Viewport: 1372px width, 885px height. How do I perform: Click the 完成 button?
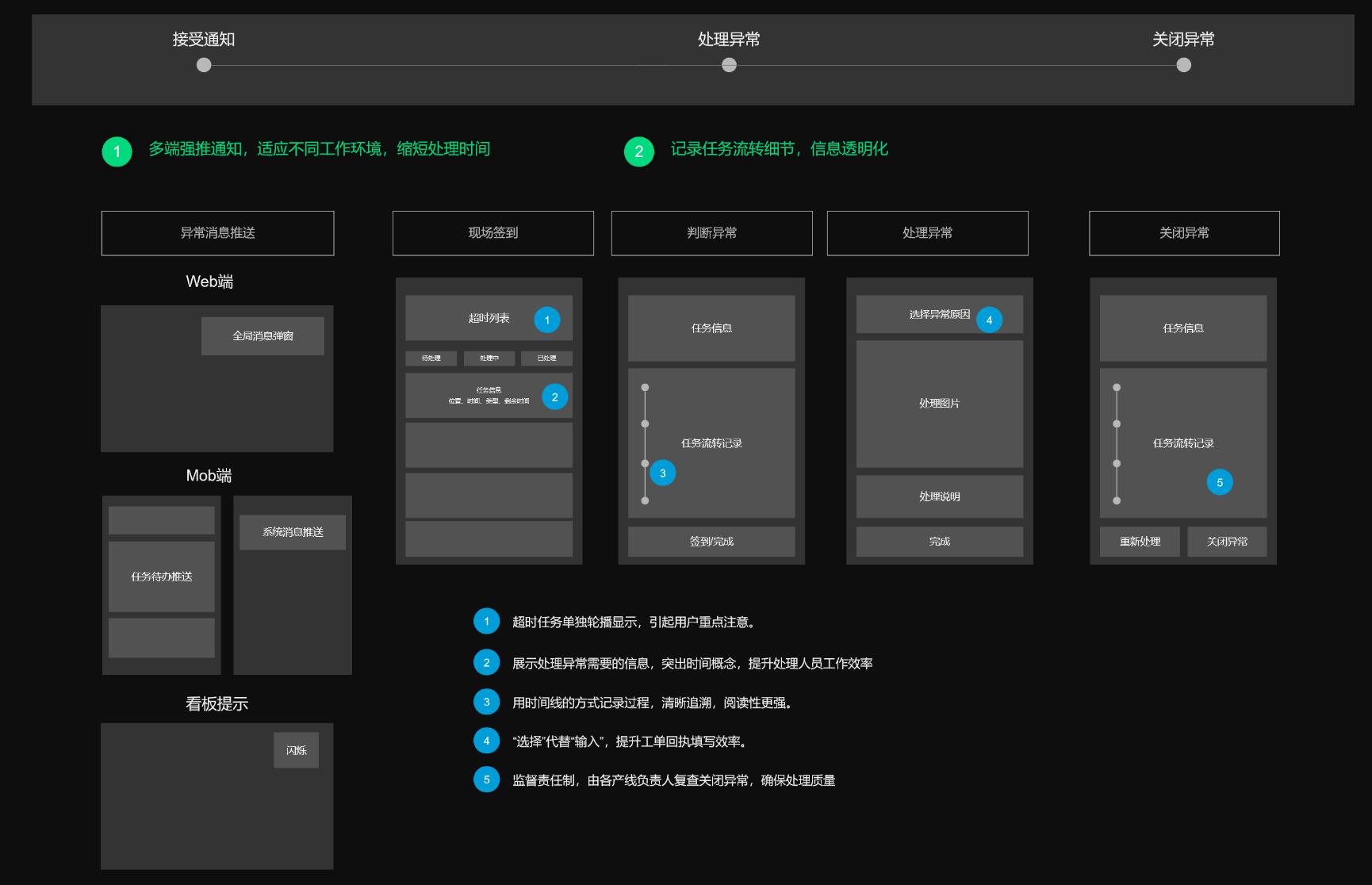click(940, 542)
